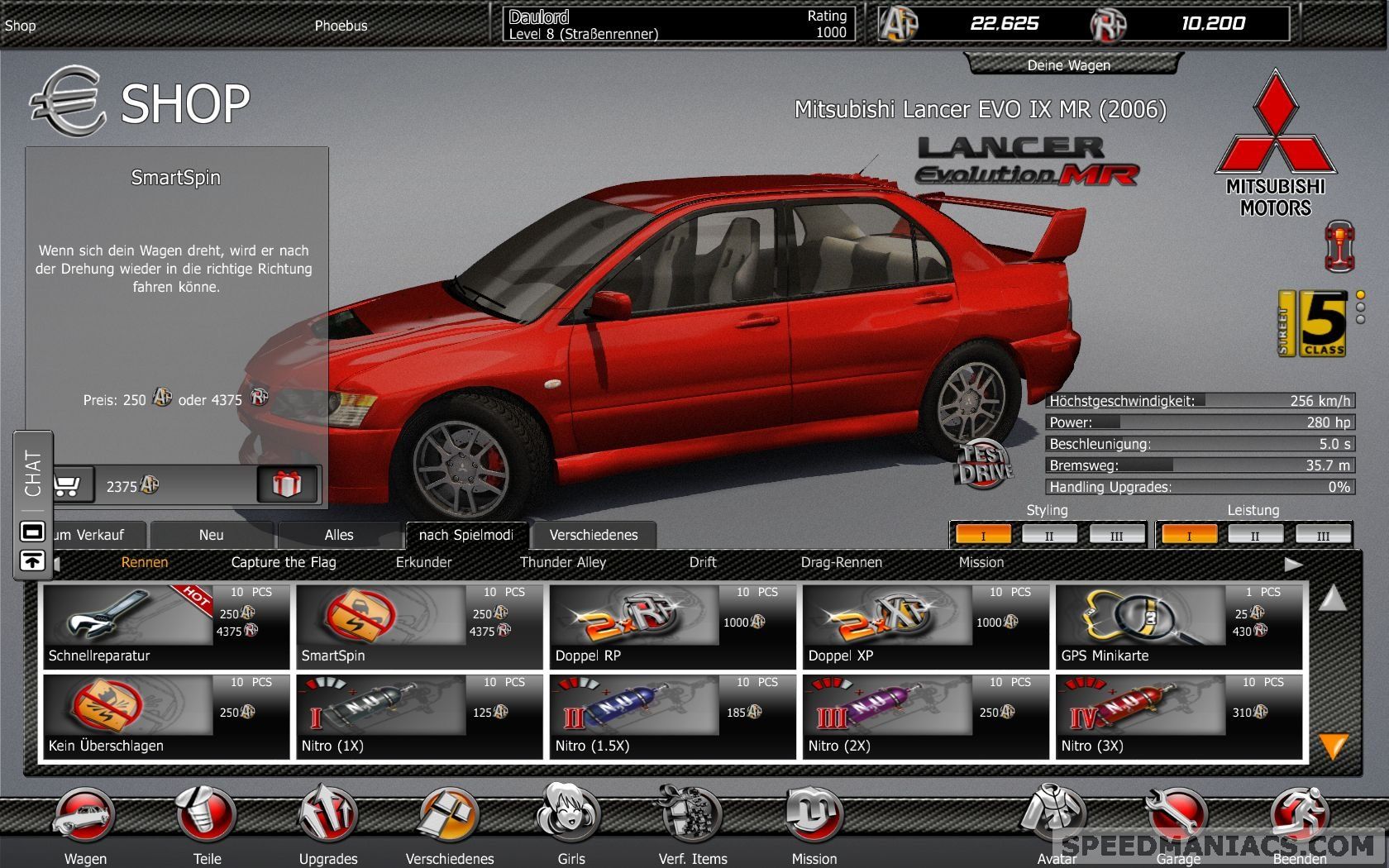Select Styling level III

pos(1116,535)
